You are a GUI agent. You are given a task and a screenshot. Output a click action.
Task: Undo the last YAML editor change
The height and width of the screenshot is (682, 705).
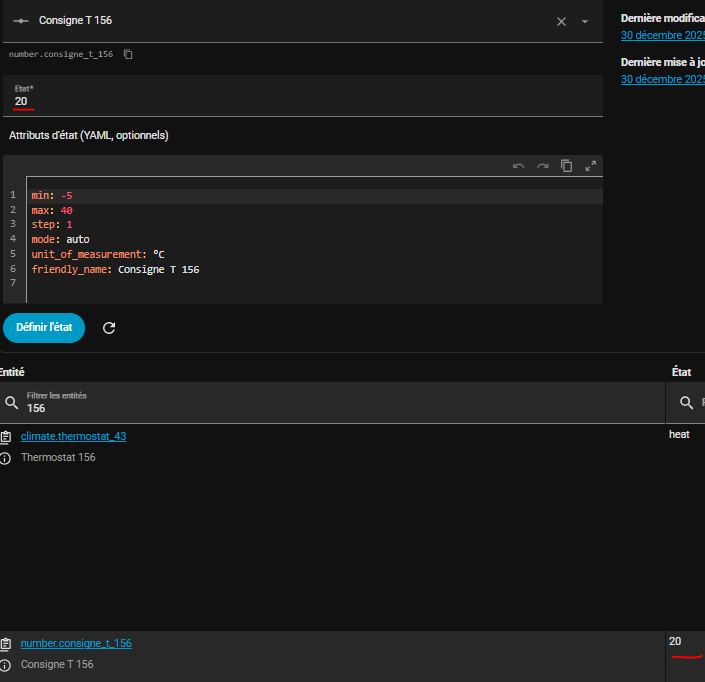[518, 166]
